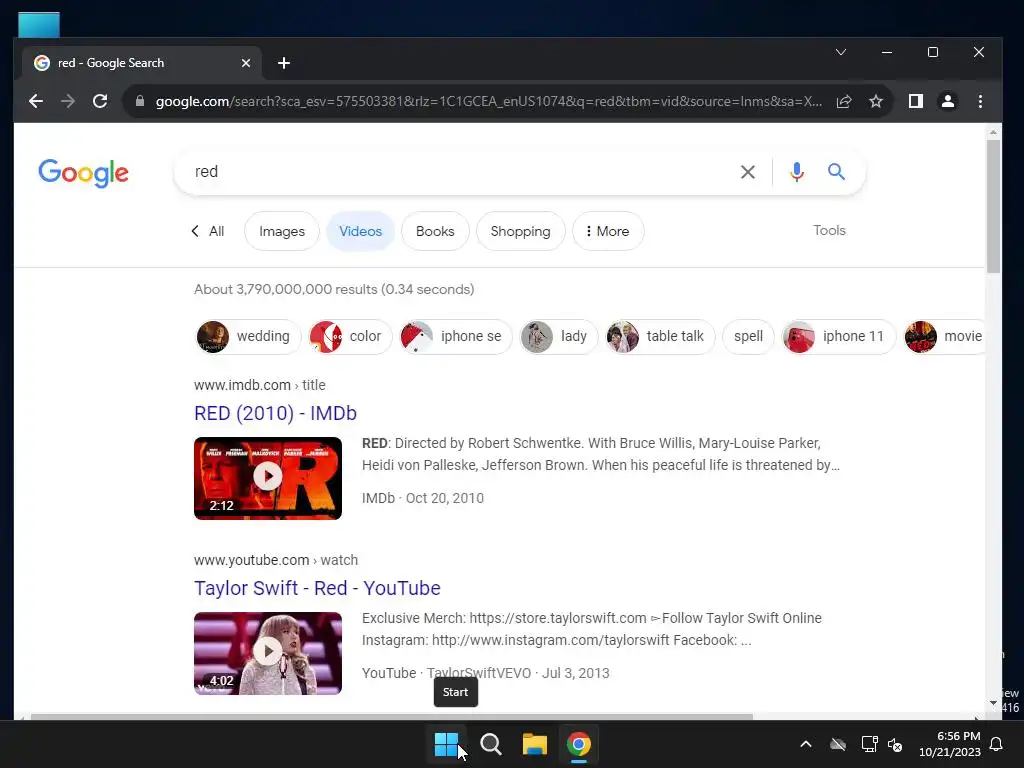Click the www.youtube.com › watch breadcrumb

[276, 560]
